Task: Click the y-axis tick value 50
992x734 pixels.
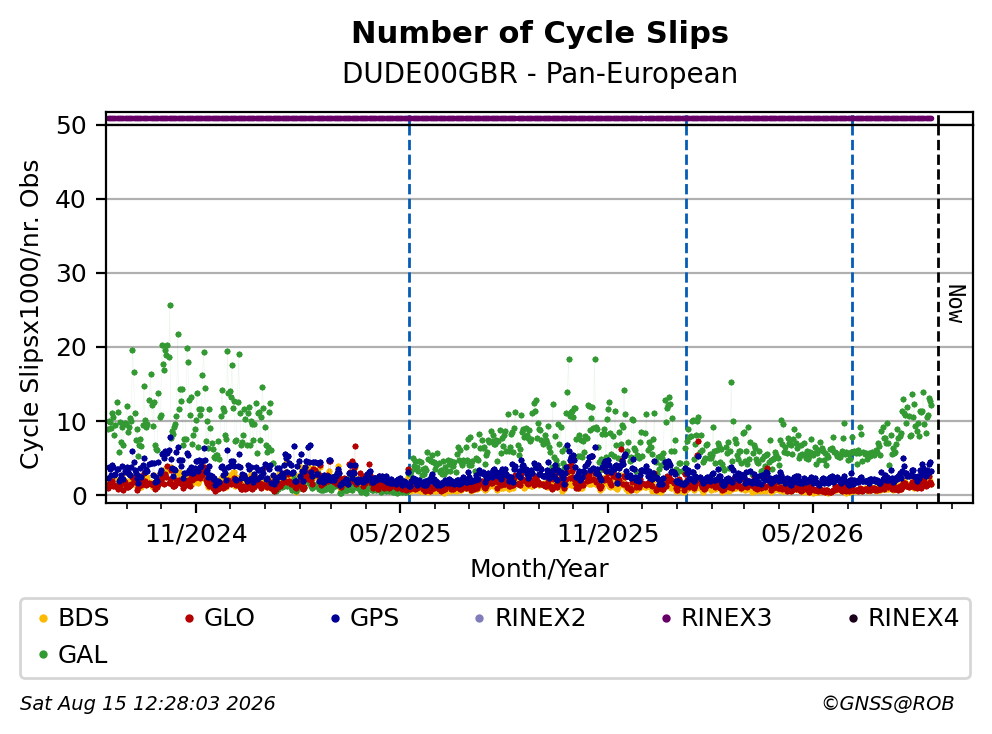Action: click(71, 125)
